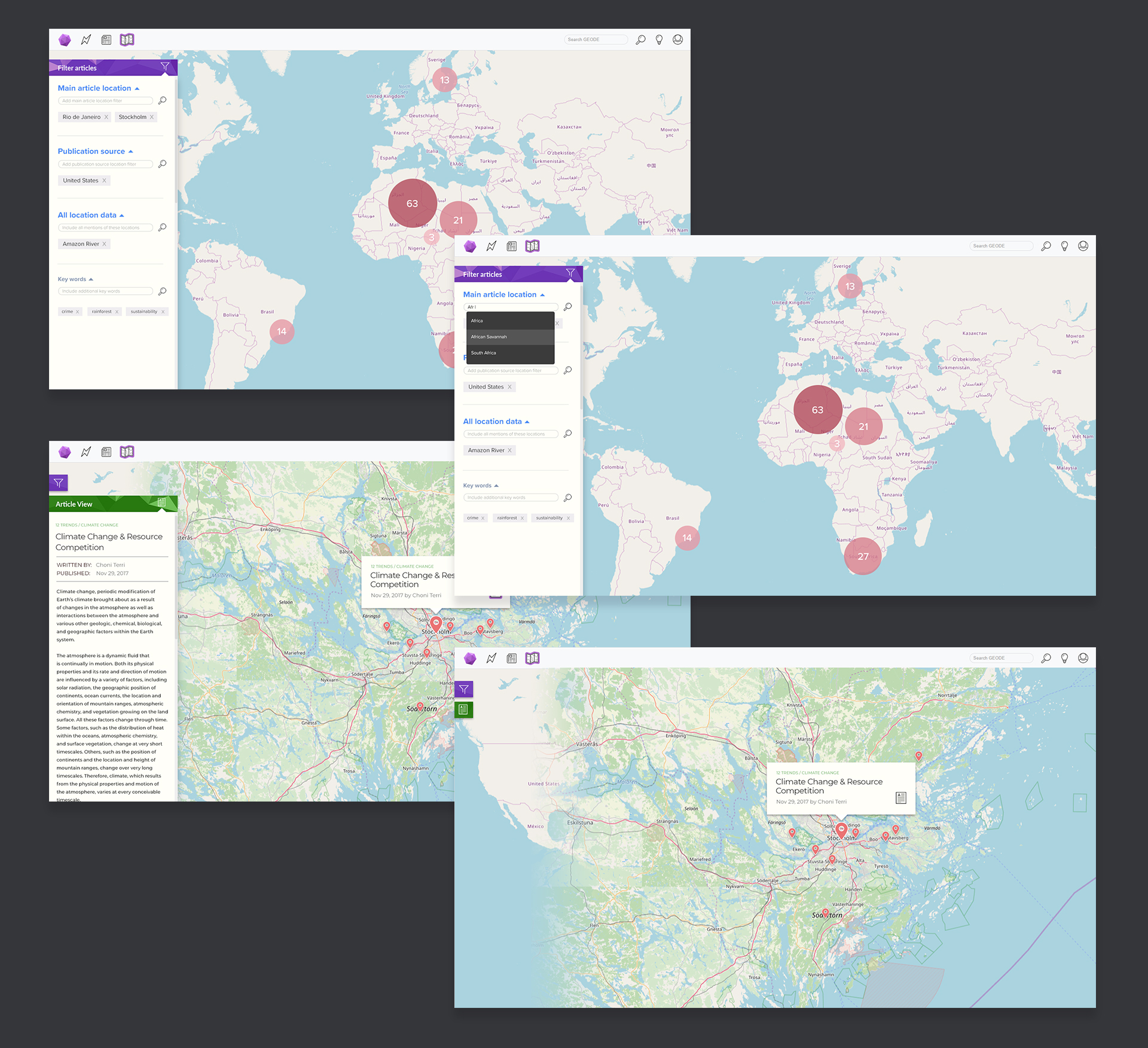The height and width of the screenshot is (1048, 1148).
Task: Click 12 TRENDS / CLIMATE CHANGE link in Article View panel
Action: pyautogui.click(x=87, y=525)
